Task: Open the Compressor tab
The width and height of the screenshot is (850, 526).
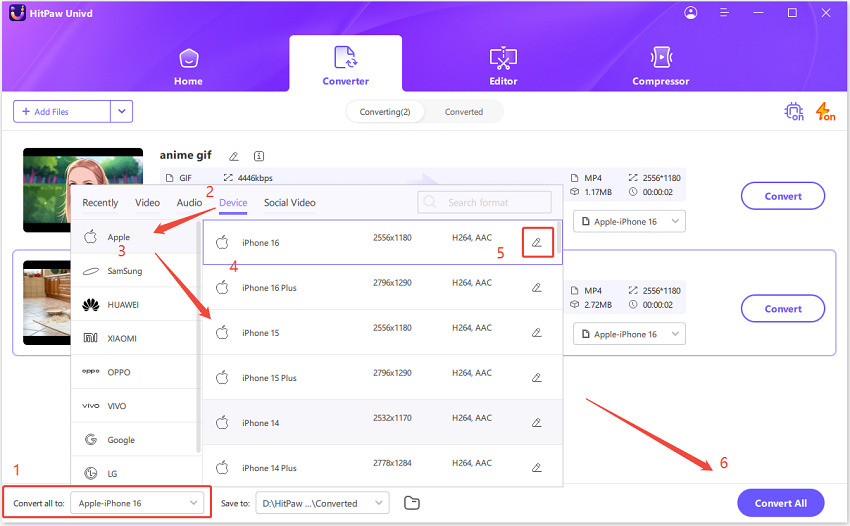Action: tap(660, 66)
